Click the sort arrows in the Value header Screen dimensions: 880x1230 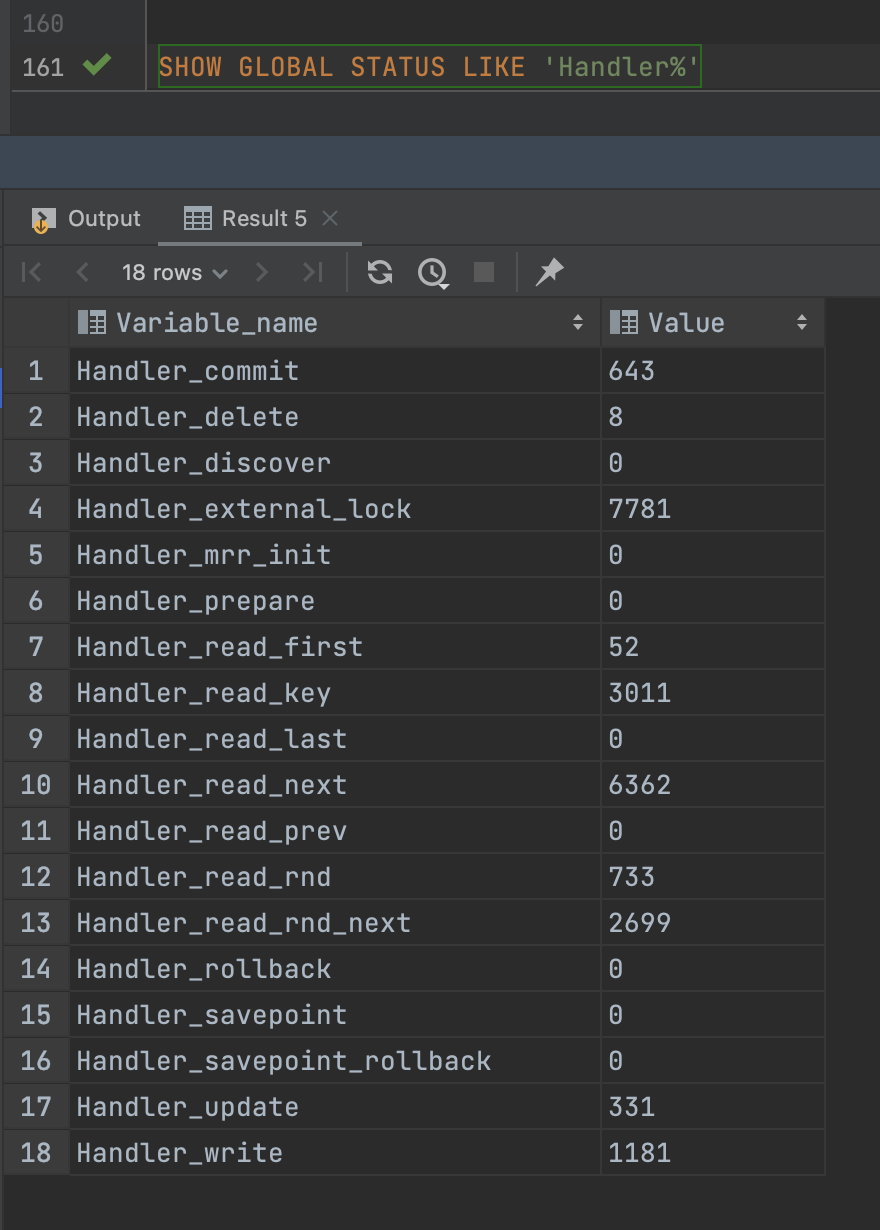pyautogui.click(x=801, y=323)
